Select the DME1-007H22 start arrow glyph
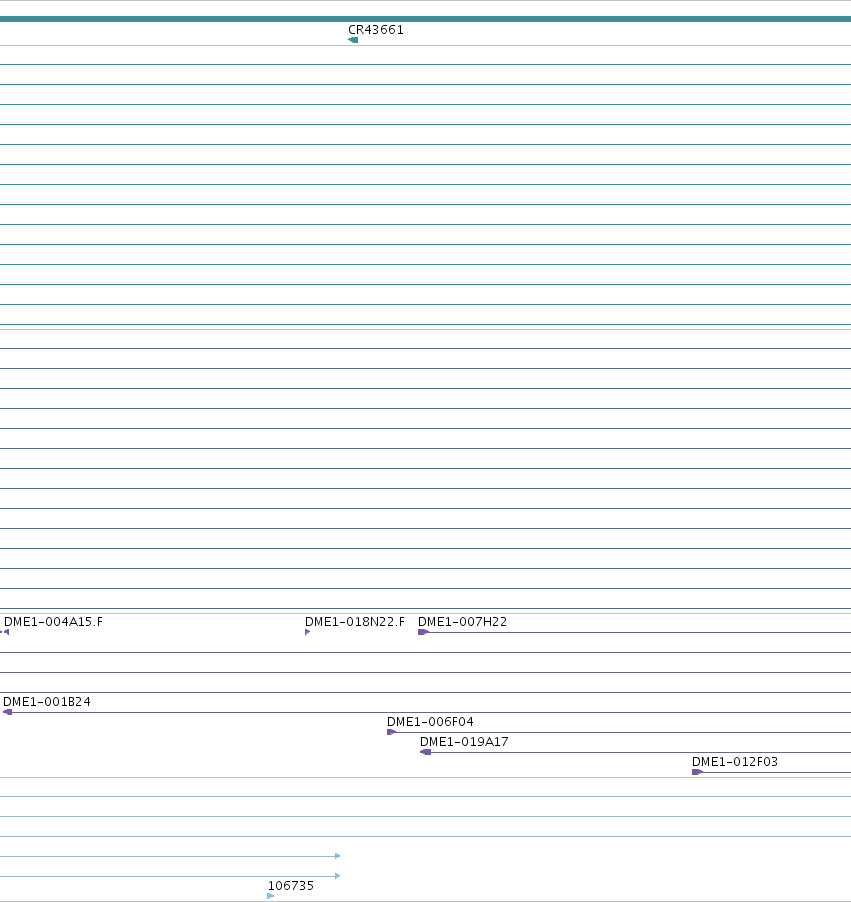 coord(423,632)
